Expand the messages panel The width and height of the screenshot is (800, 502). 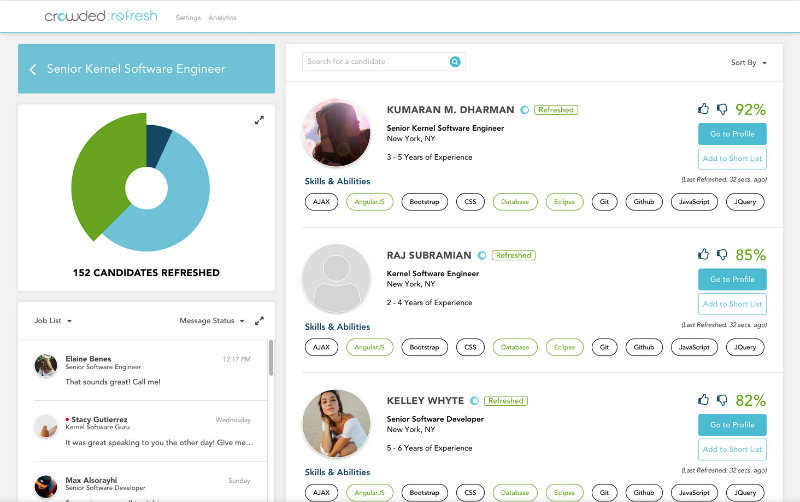point(259,321)
